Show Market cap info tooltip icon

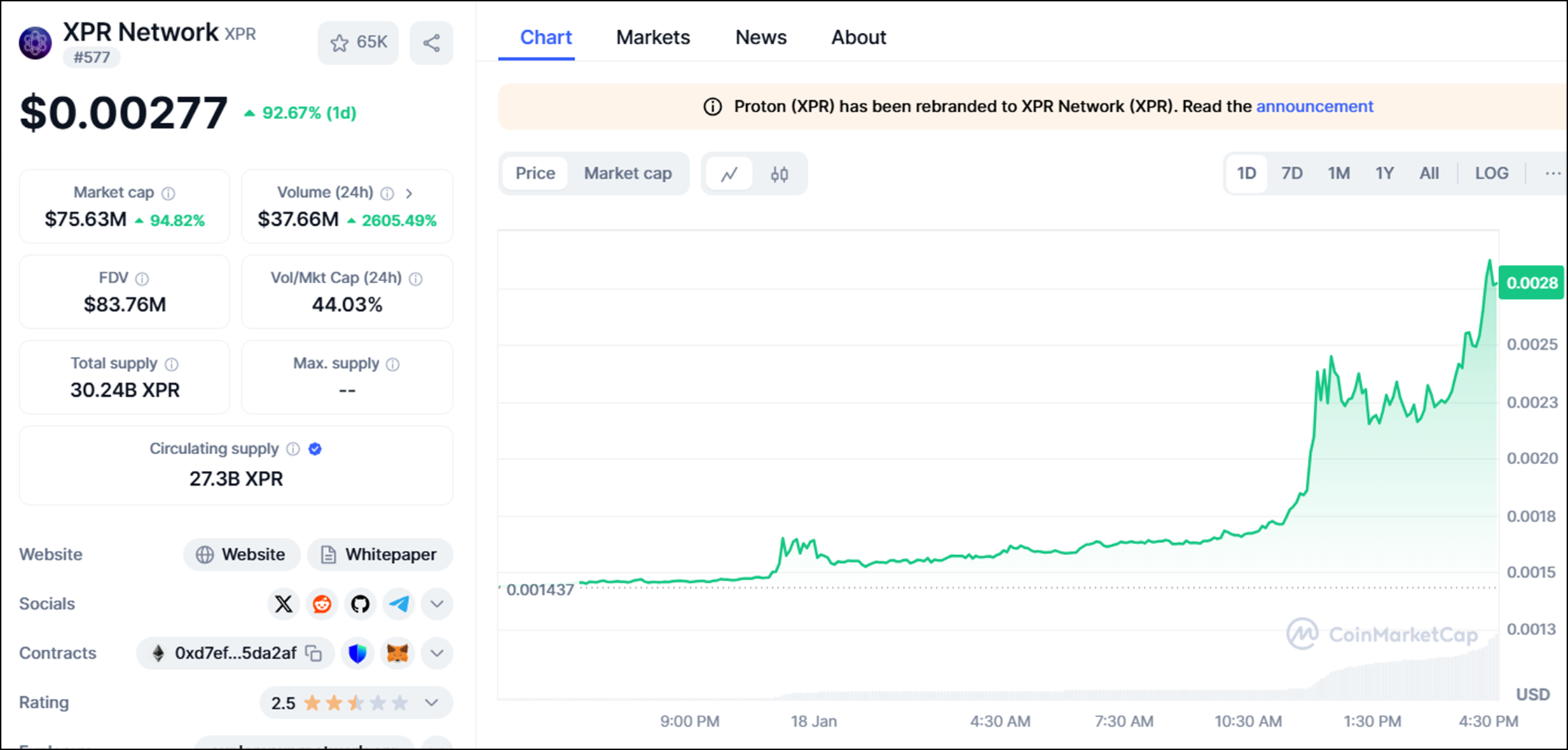tap(168, 193)
